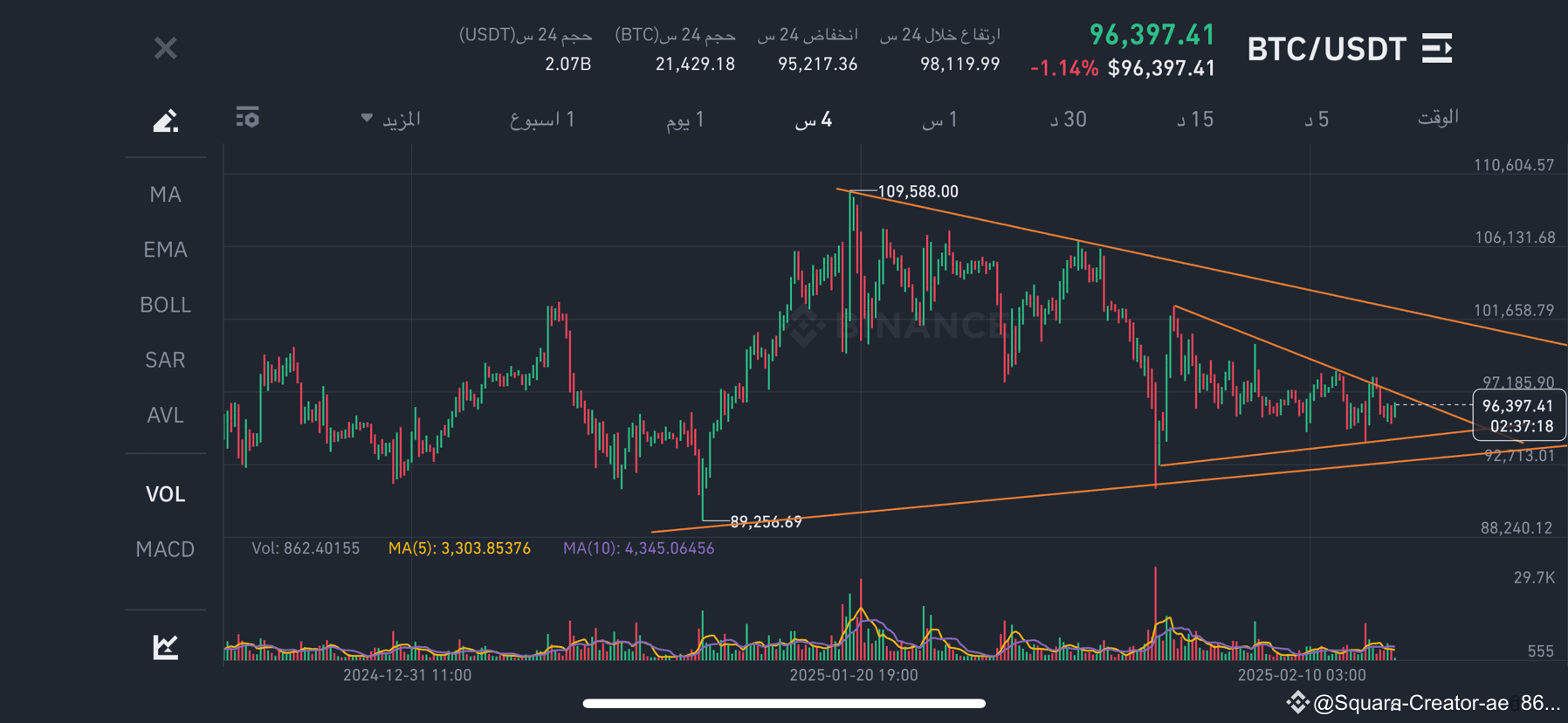Viewport: 1568px width, 723px height.
Task: Toggle the BOLL indicator
Action: [166, 305]
